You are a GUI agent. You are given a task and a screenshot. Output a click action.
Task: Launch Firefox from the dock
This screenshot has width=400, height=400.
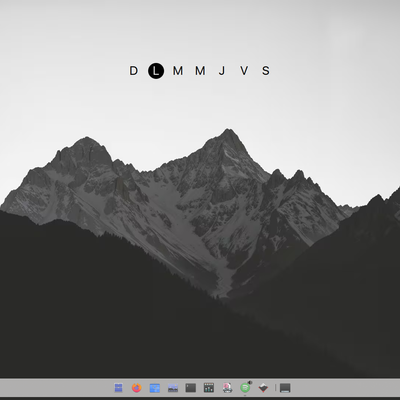pyautogui.click(x=136, y=388)
